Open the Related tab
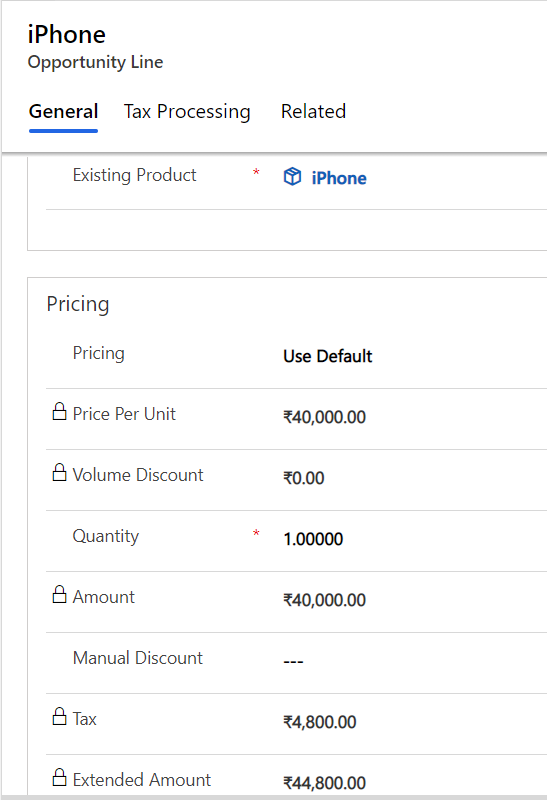 click(313, 111)
